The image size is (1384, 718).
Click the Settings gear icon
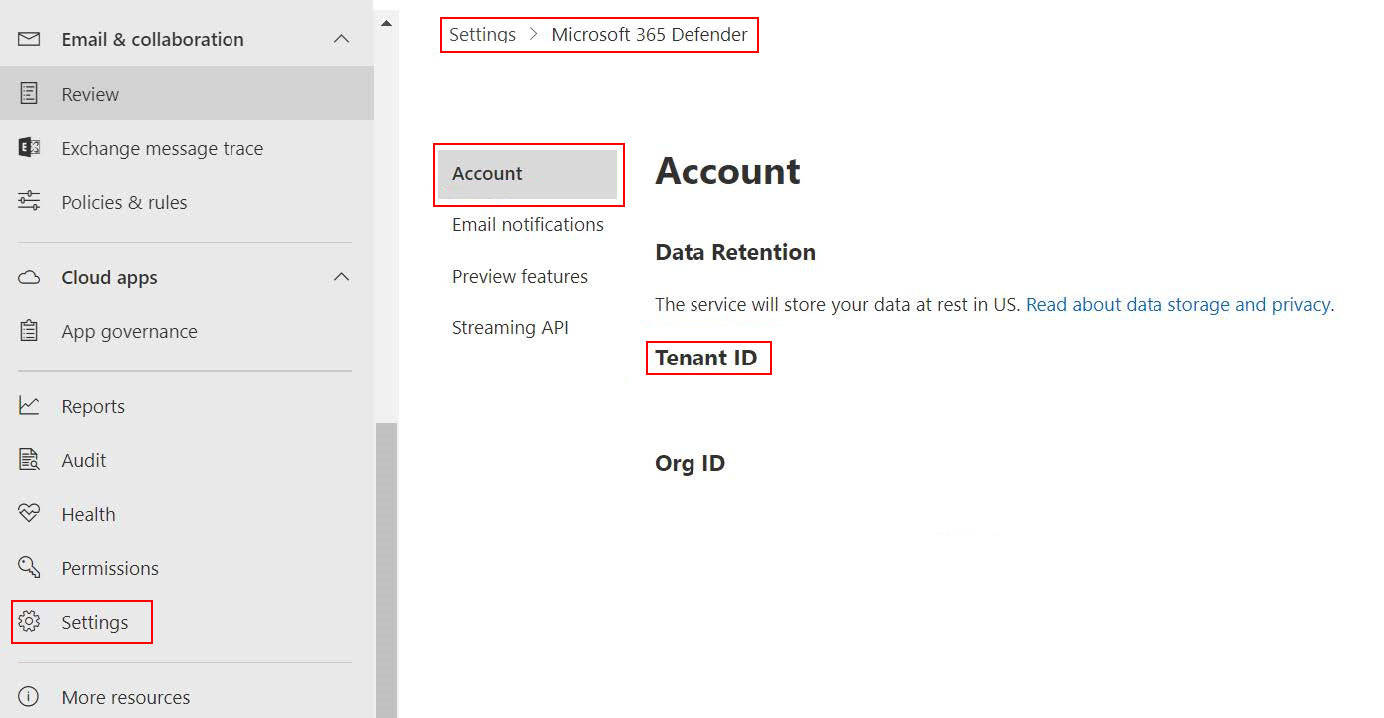coord(29,622)
